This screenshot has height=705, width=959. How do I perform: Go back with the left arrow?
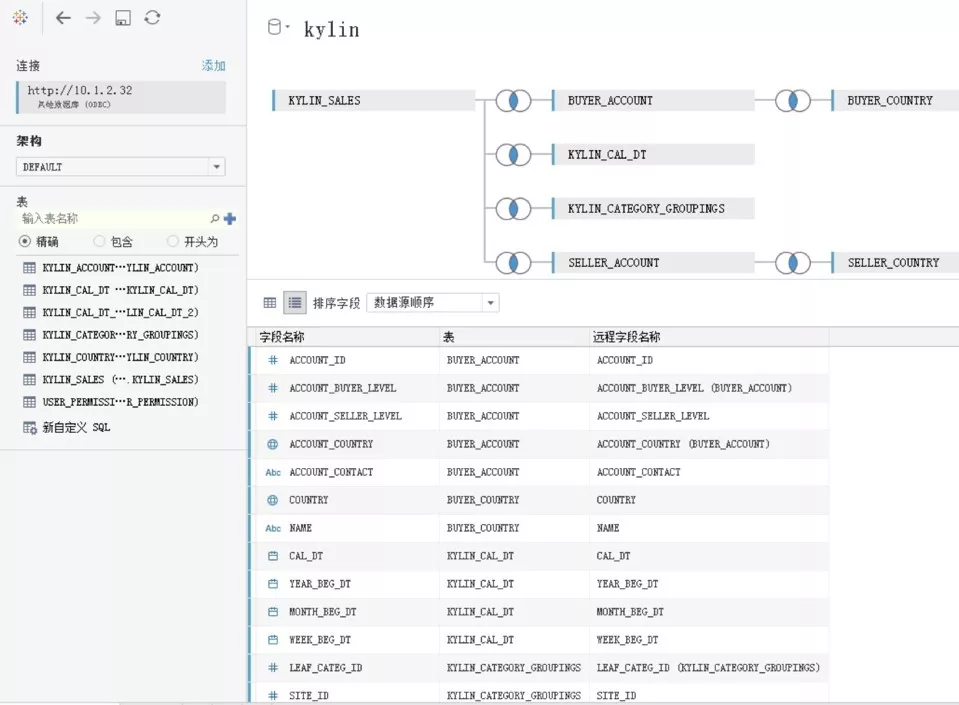pyautogui.click(x=63, y=18)
